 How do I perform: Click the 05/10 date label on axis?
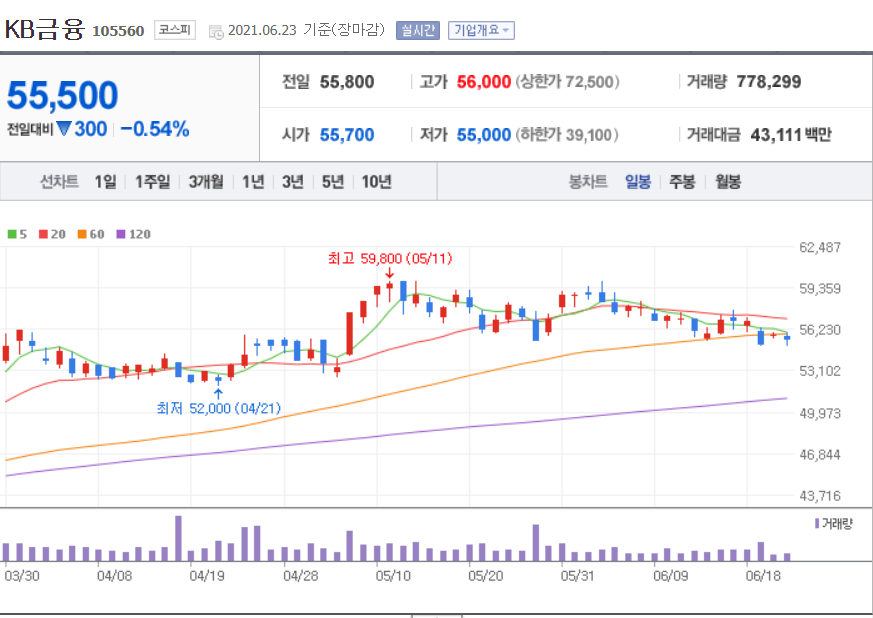pyautogui.click(x=393, y=576)
